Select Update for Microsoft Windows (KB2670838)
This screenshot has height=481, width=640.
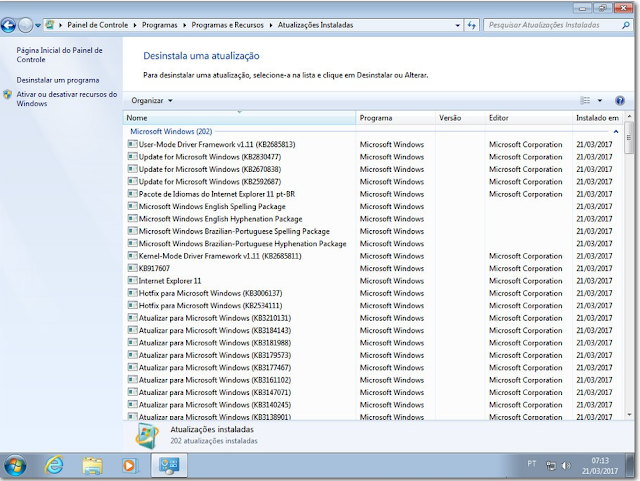373,169
